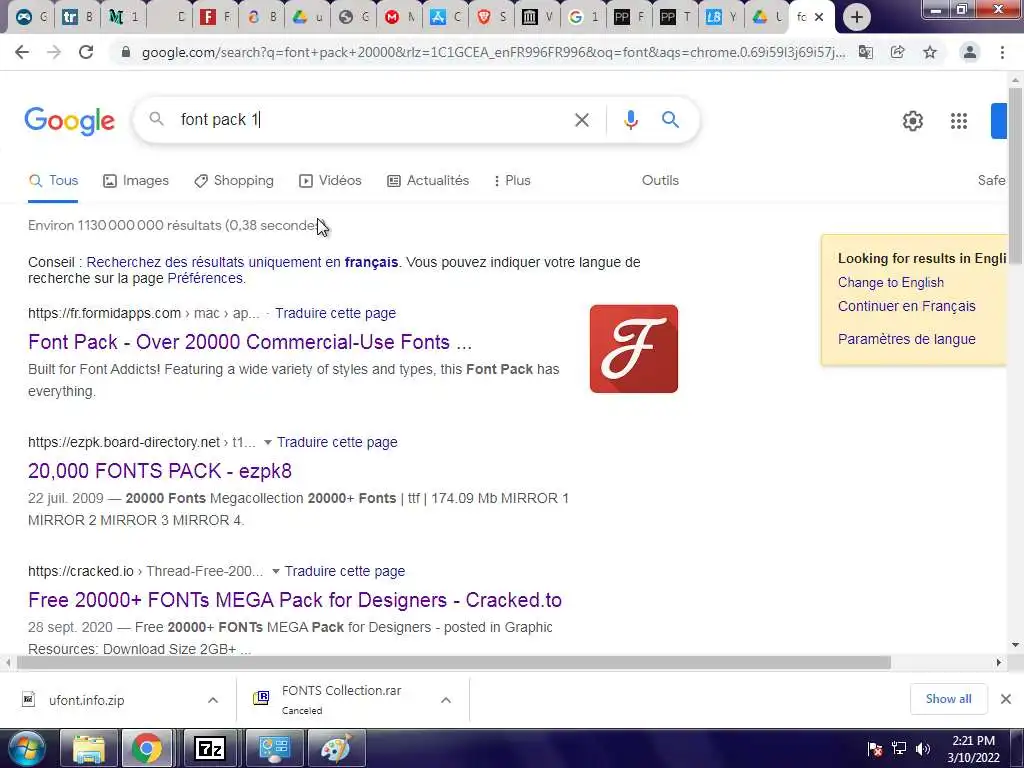Expand options for FONTS Collection.rar download
Screen dimensions: 1024x768
click(x=446, y=700)
